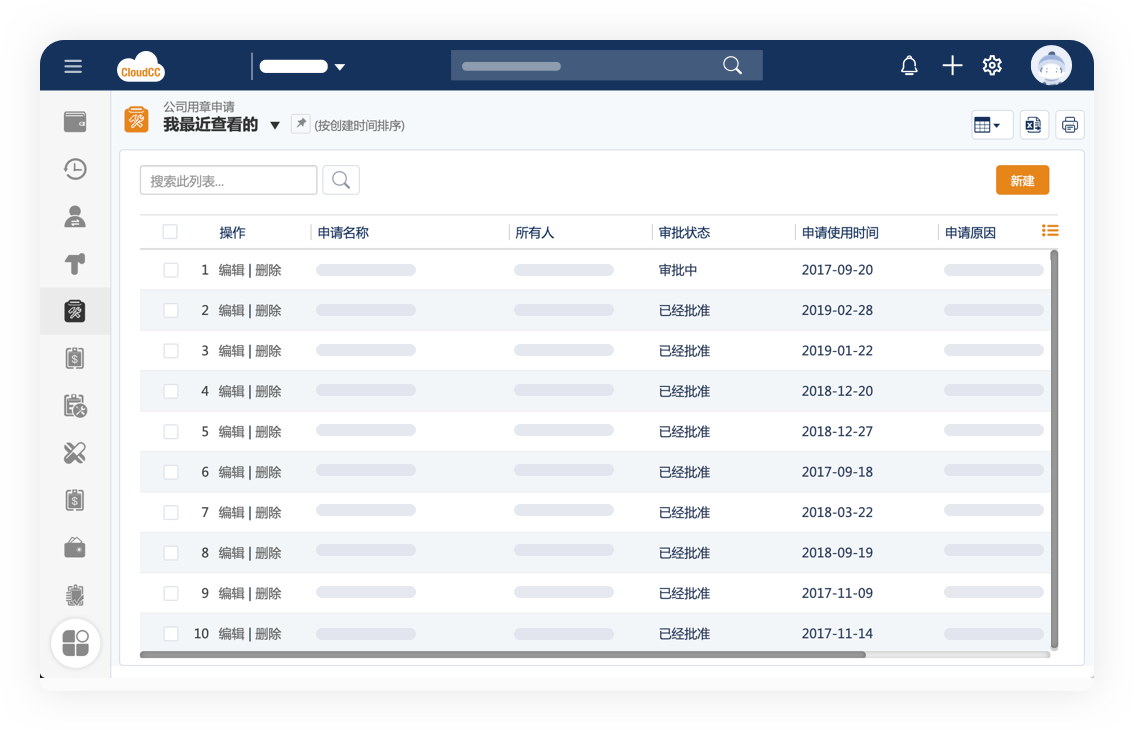Viewport: 1134px width, 730px height.
Task: Expand the app switcher dropdown in the top bar
Action: (339, 67)
